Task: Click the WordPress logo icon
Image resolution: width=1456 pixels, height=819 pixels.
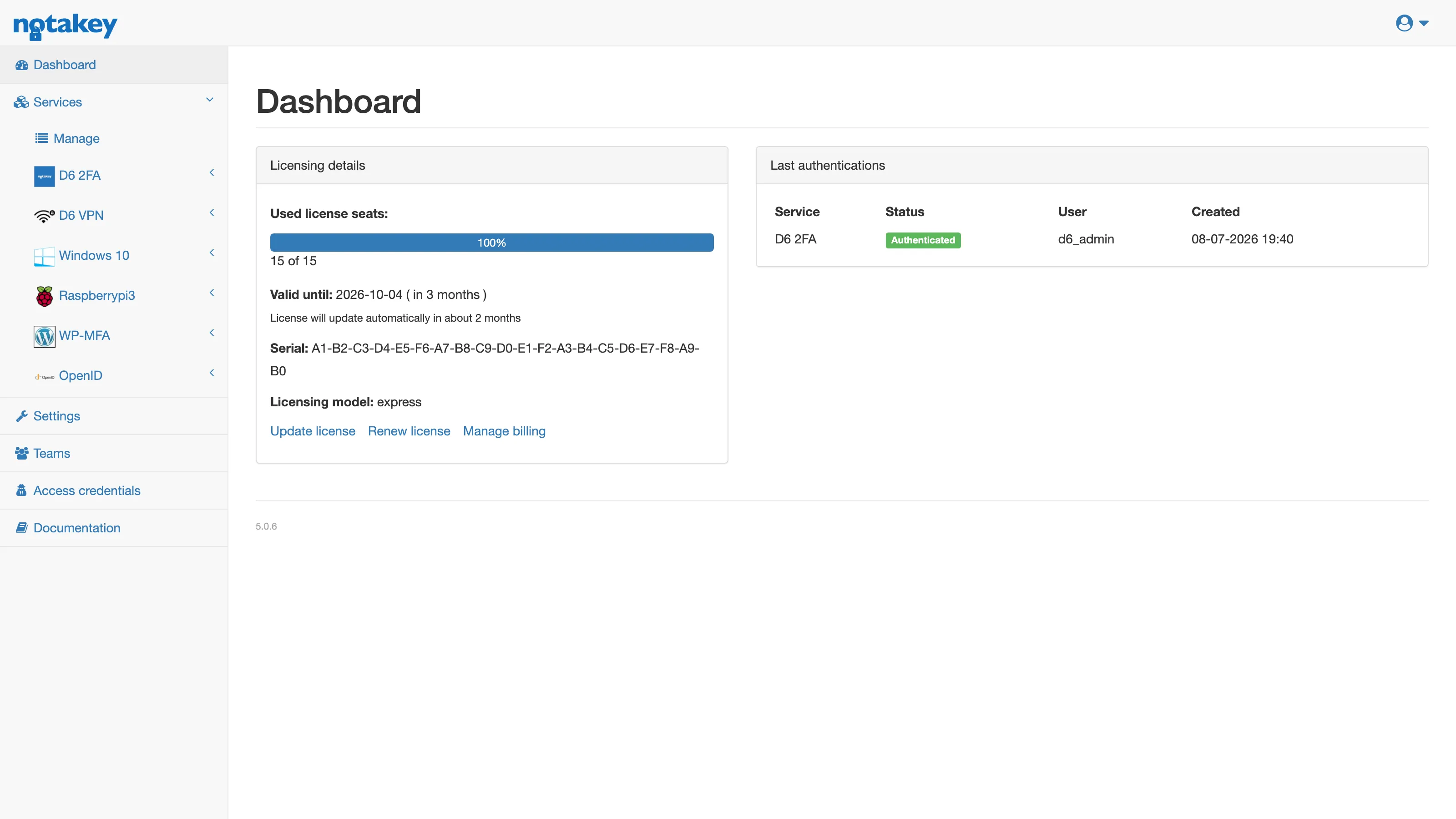Action: 44,336
